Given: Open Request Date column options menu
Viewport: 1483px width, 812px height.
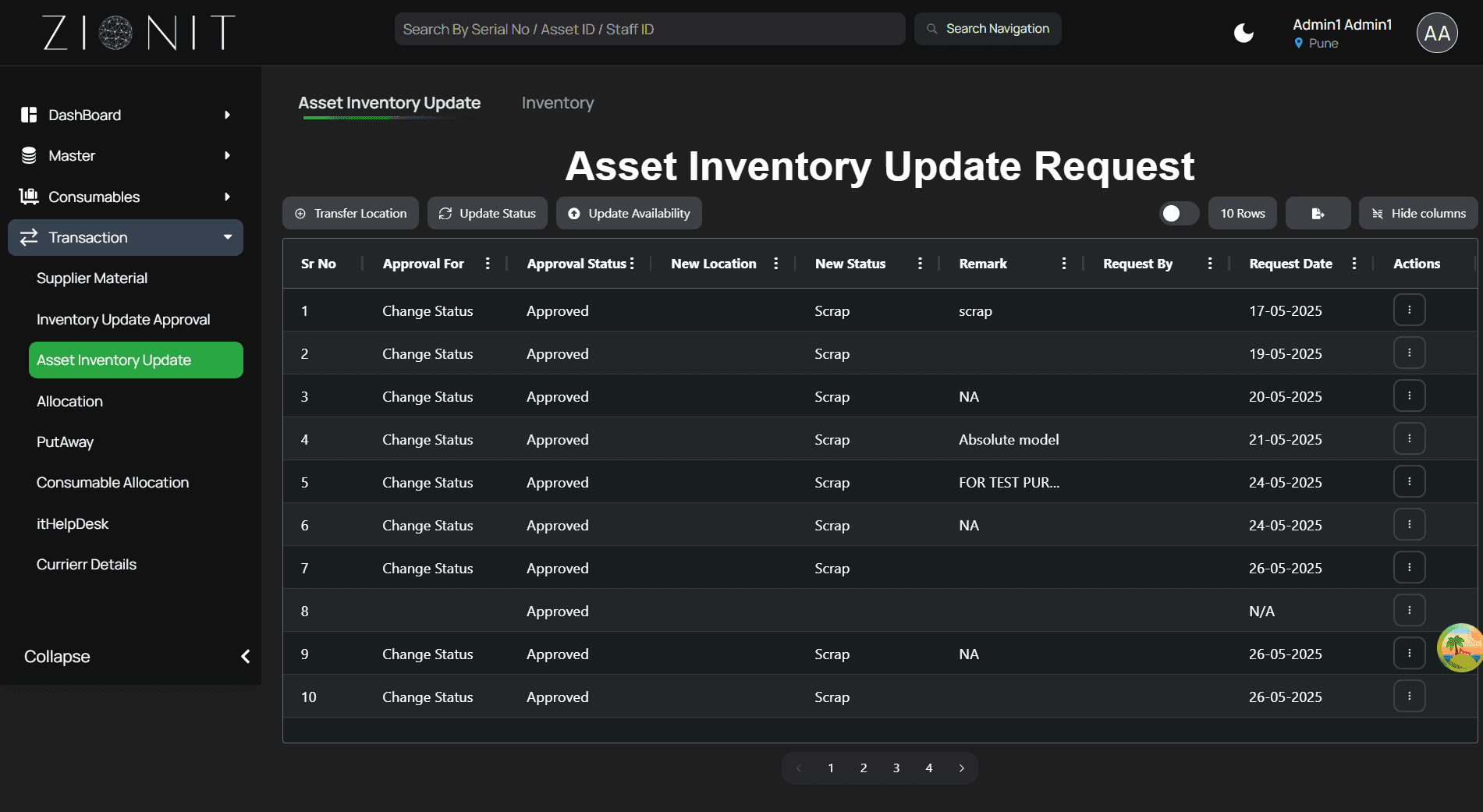Looking at the screenshot, I should pyautogui.click(x=1354, y=264).
